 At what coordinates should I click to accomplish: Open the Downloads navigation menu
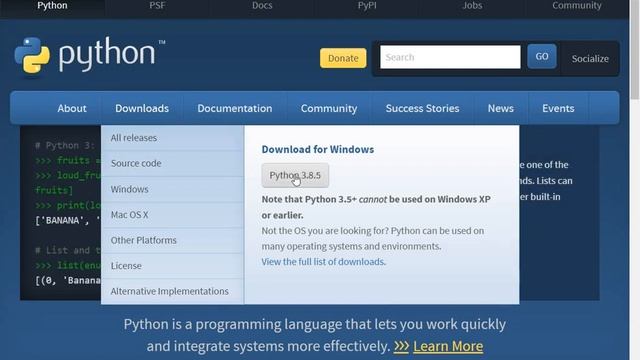[x=142, y=108]
